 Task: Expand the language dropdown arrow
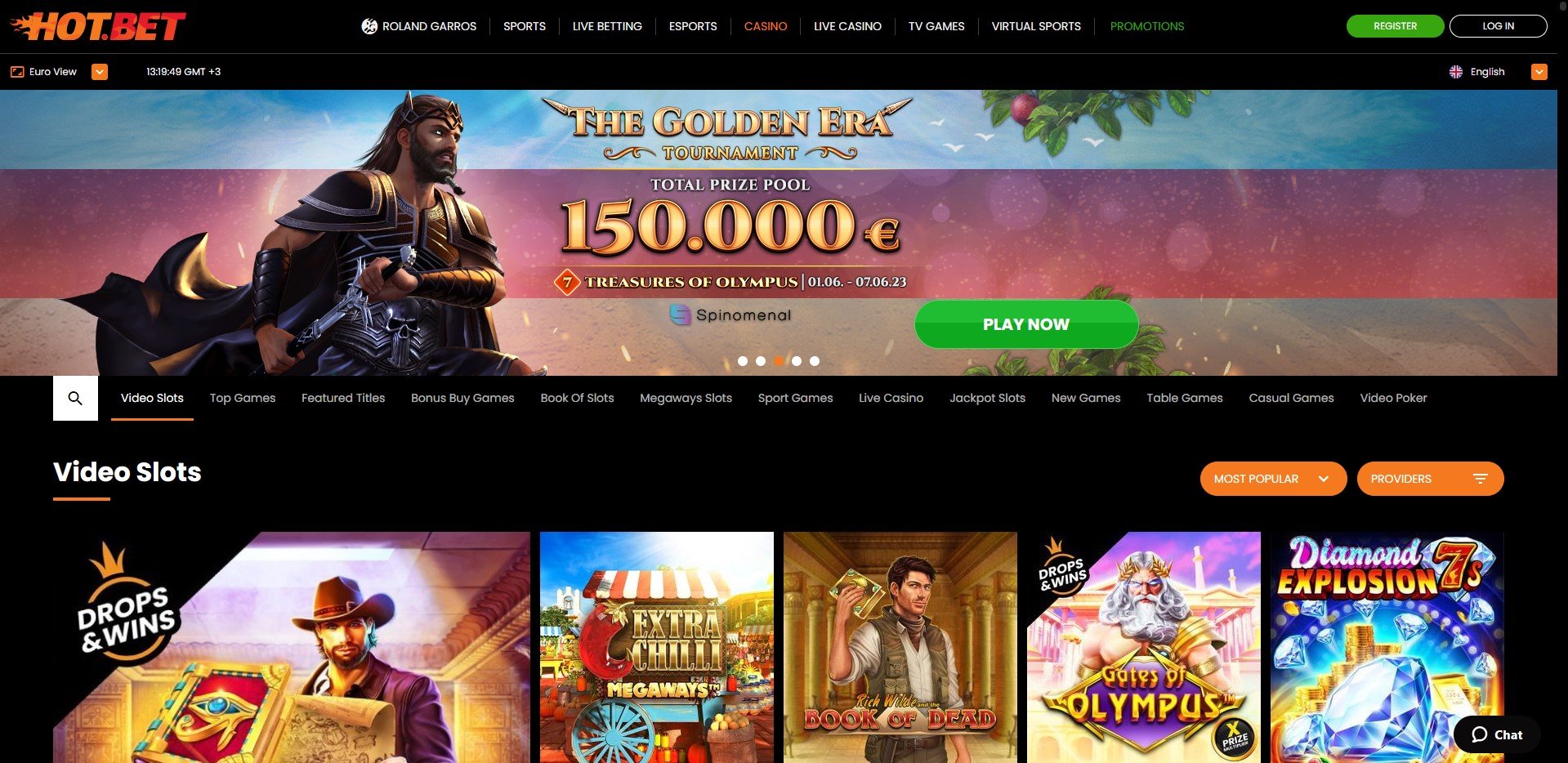click(1539, 72)
